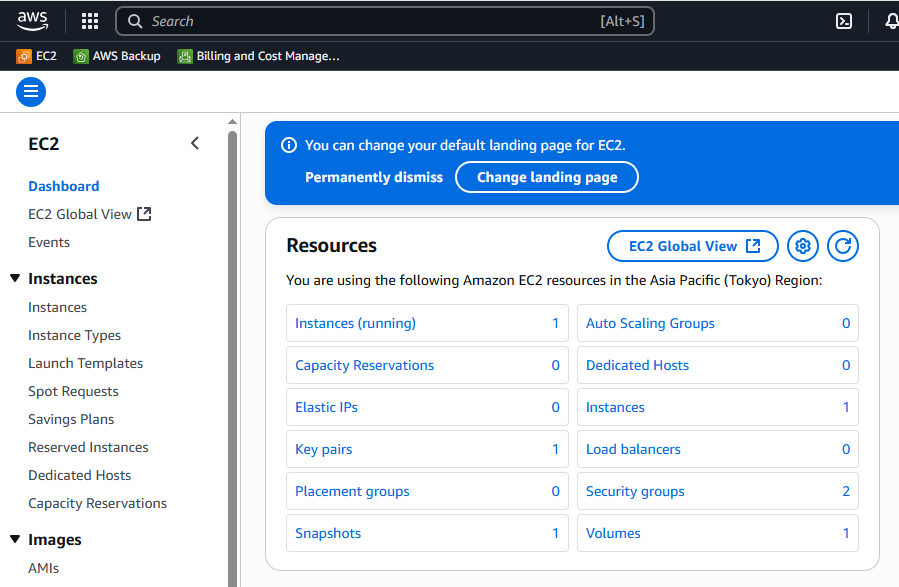Open Savings Plans in the sidebar

71,420
